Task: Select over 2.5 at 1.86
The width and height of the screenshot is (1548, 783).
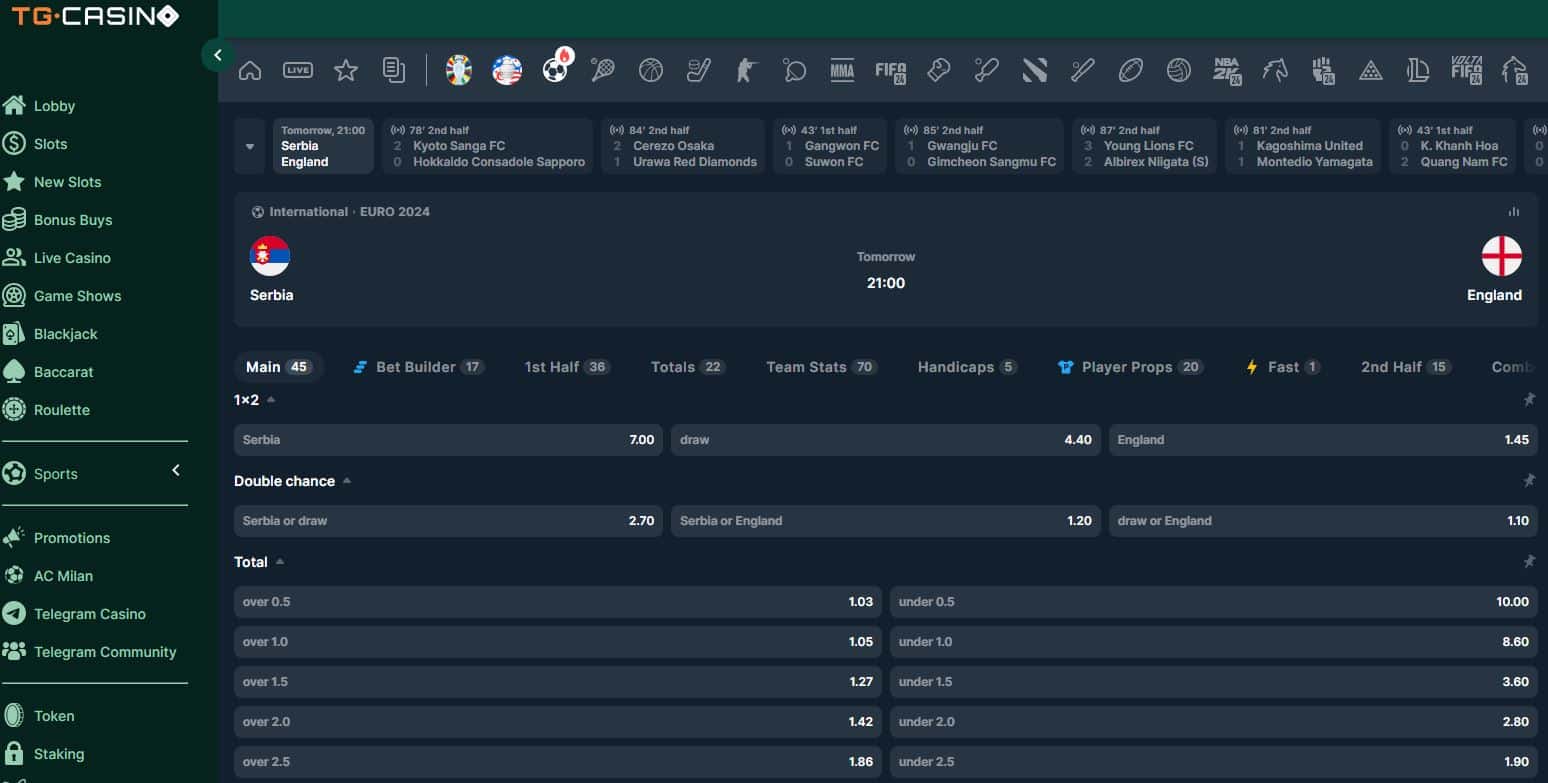Action: coord(558,762)
